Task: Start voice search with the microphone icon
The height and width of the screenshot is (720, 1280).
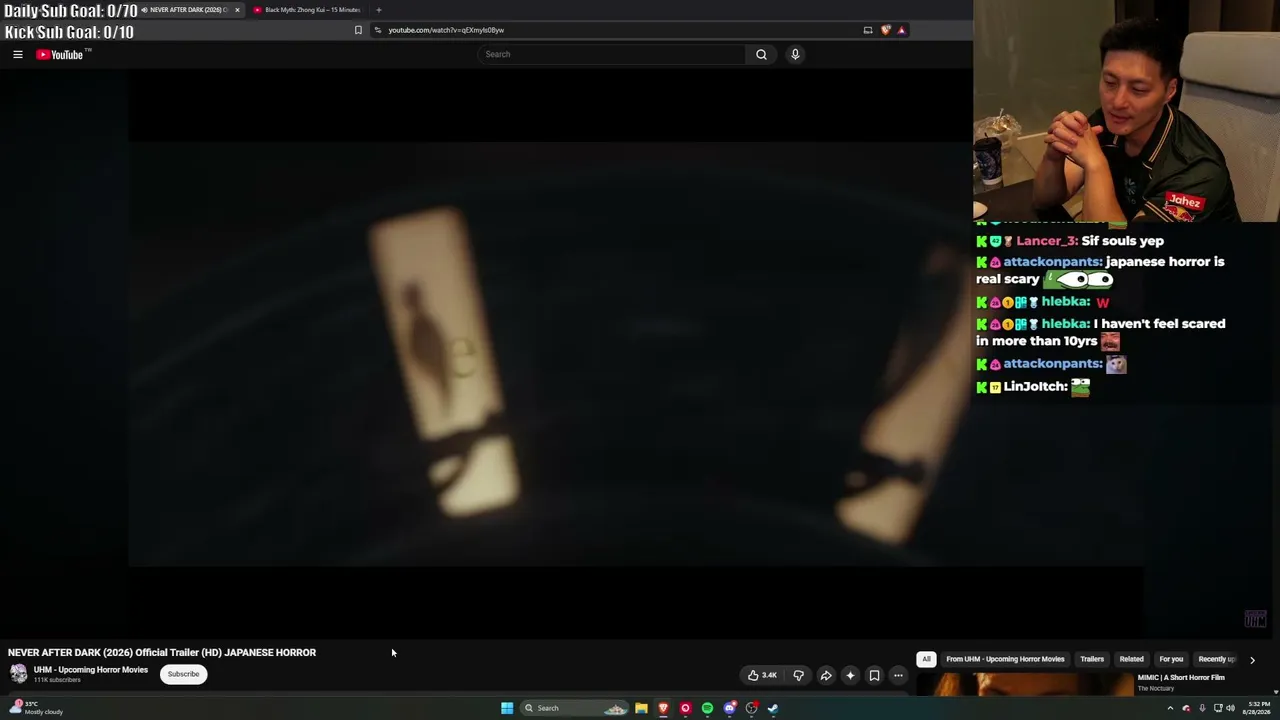Action: click(x=795, y=54)
